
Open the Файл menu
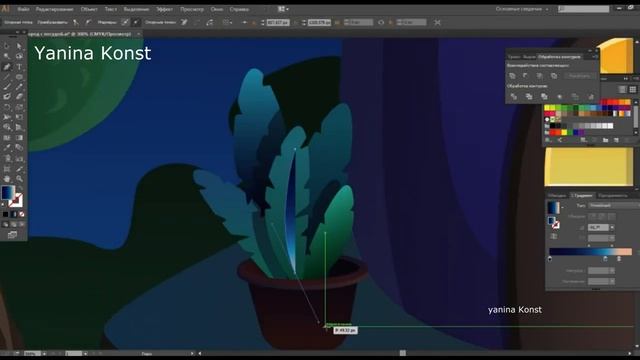tap(23, 9)
